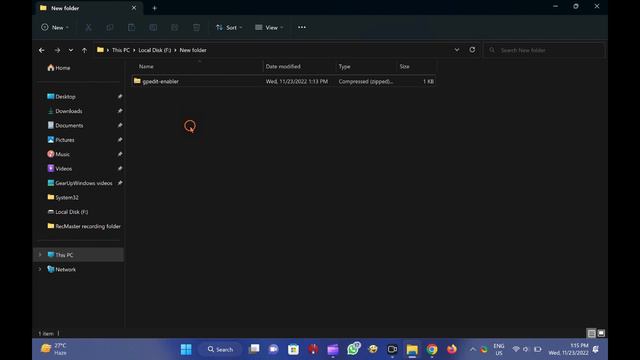Open notification center bell icon
This screenshot has width=640, height=360.
click(596, 349)
